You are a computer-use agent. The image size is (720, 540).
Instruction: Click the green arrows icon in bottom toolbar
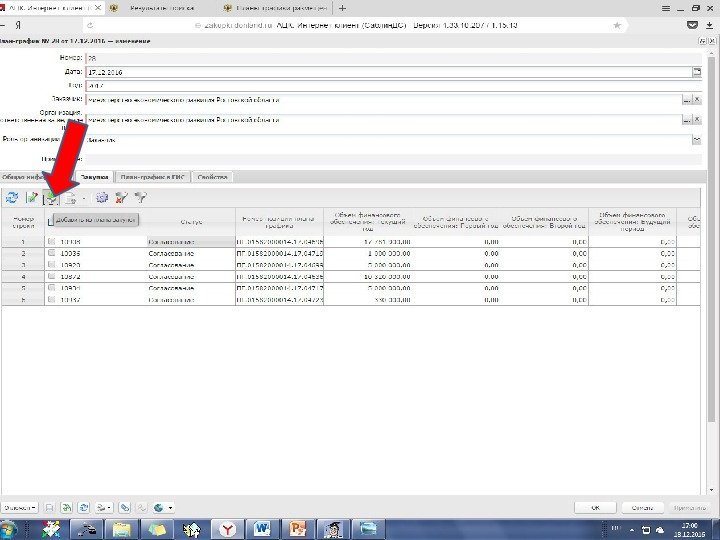67,507
